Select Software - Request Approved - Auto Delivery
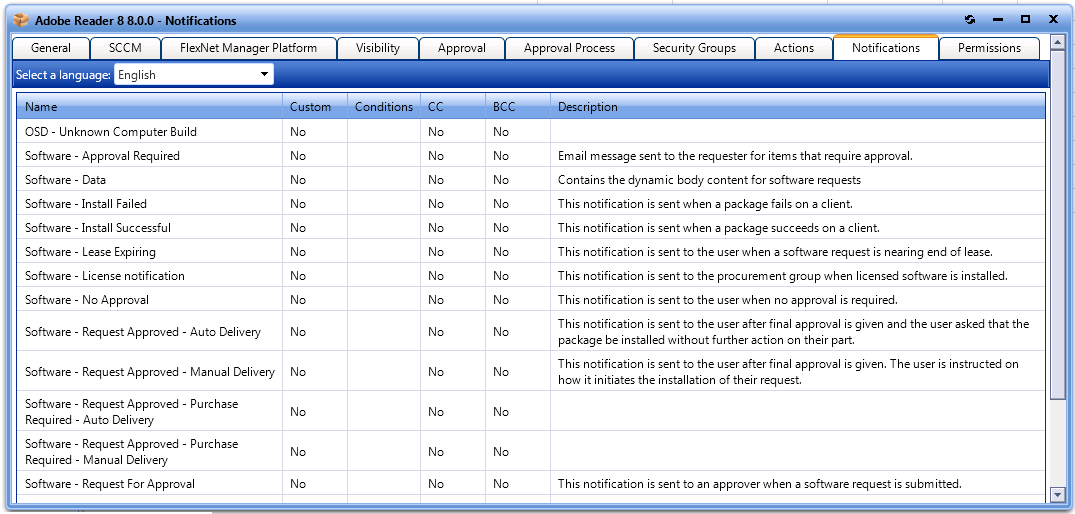1075x514 pixels. [531, 332]
